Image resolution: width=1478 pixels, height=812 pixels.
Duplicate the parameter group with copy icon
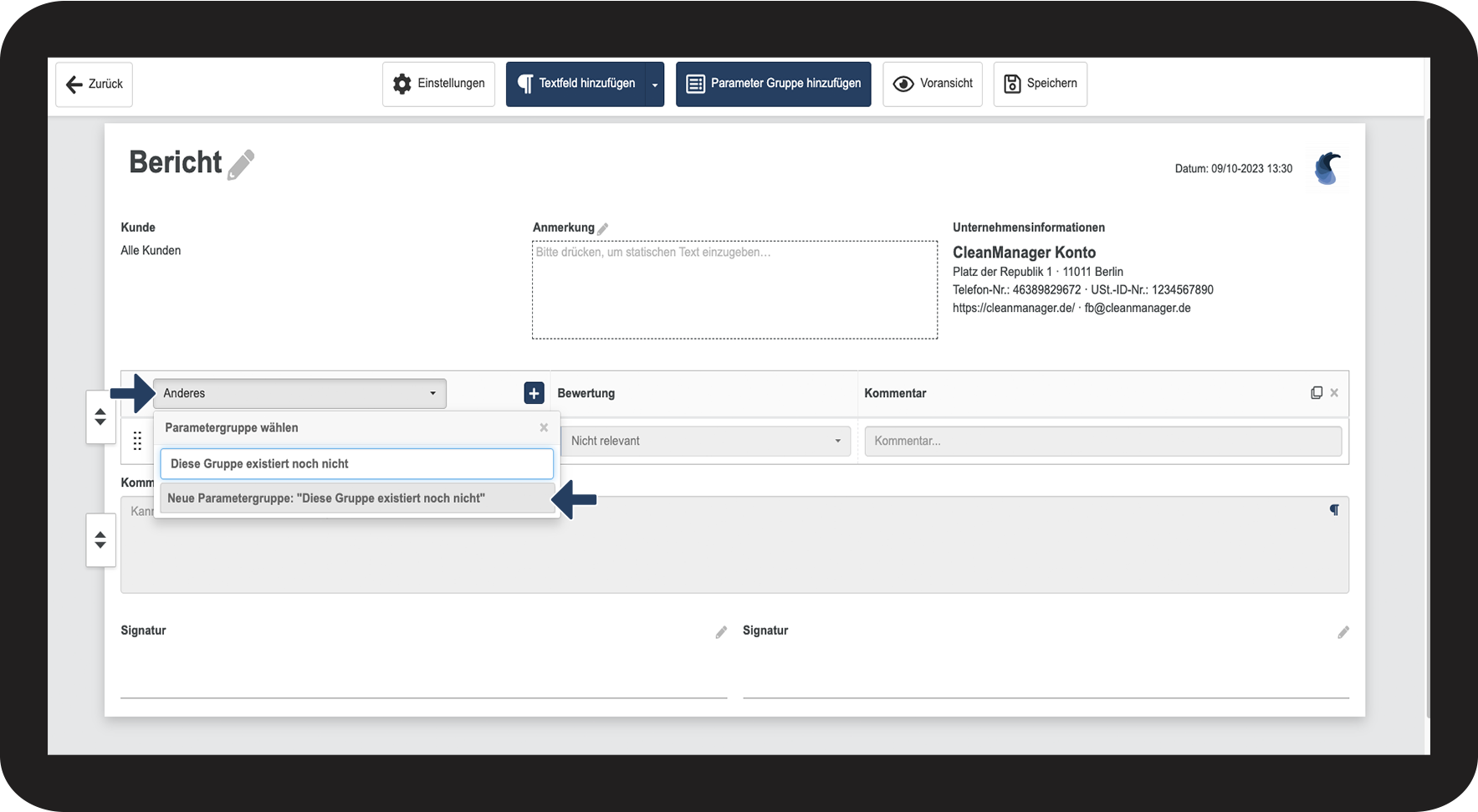click(x=1316, y=393)
